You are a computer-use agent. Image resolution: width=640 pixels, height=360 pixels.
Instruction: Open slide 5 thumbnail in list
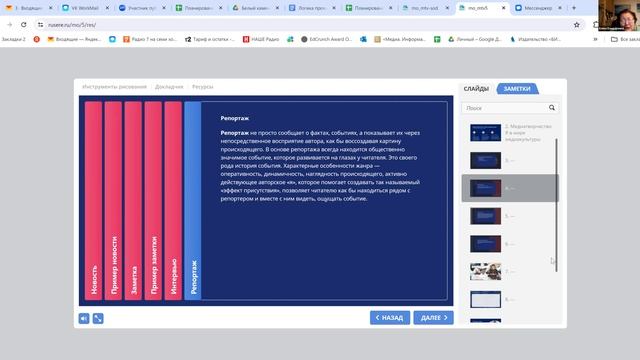485,216
